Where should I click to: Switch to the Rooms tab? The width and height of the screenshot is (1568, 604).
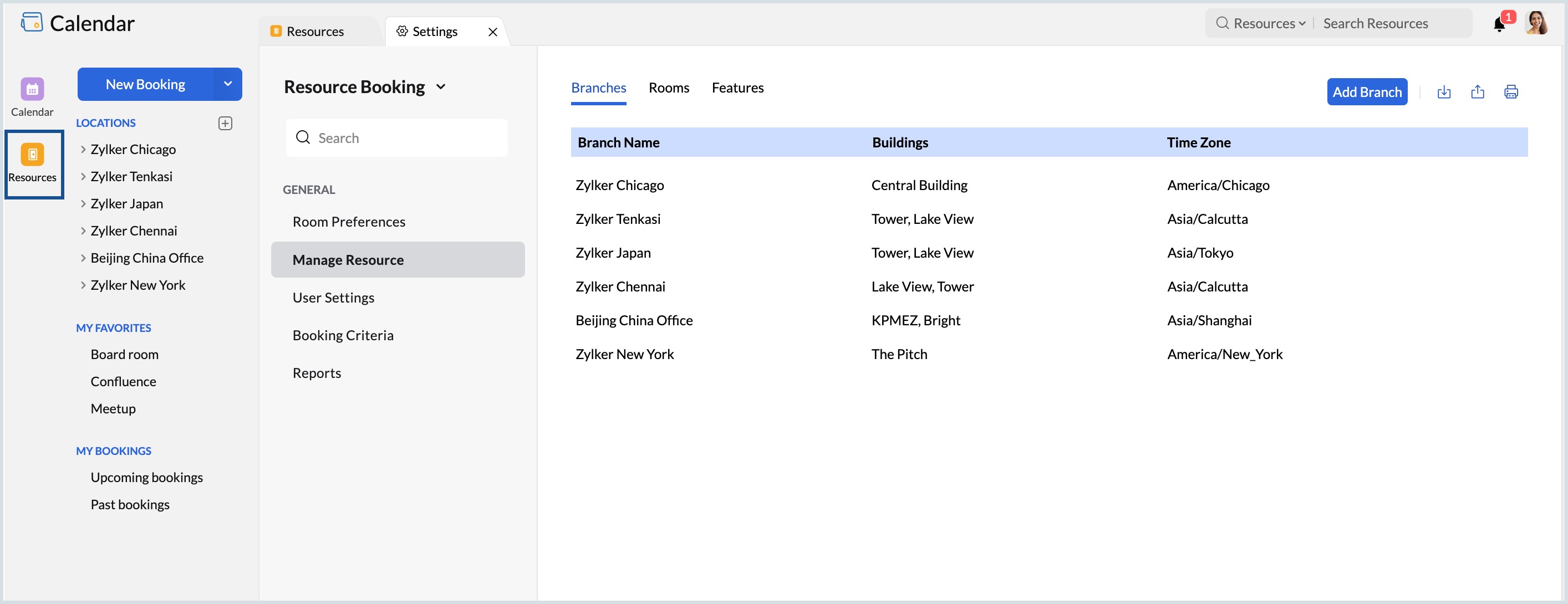(x=668, y=88)
